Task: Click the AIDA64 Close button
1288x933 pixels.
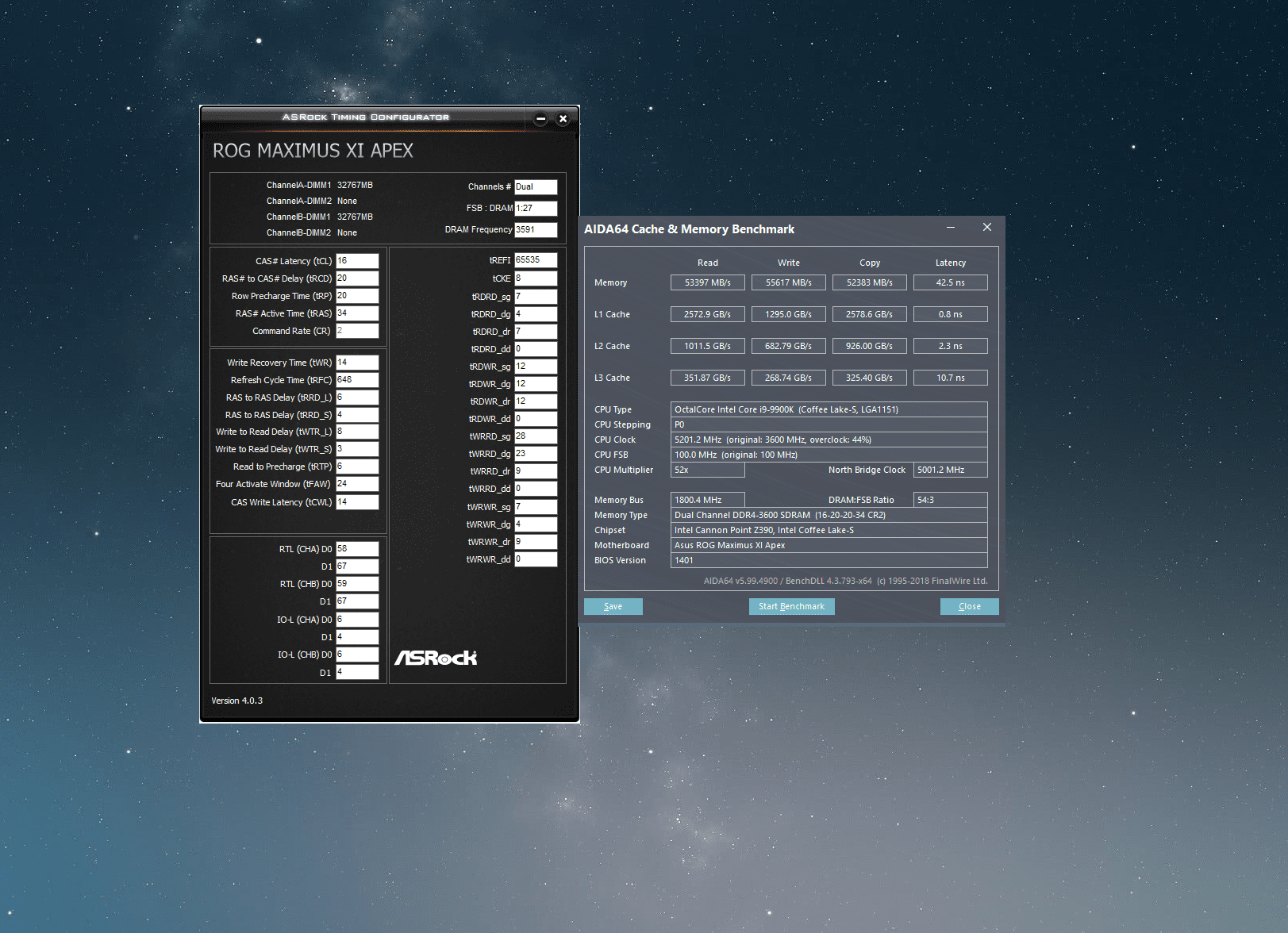Action: pyautogui.click(x=969, y=606)
